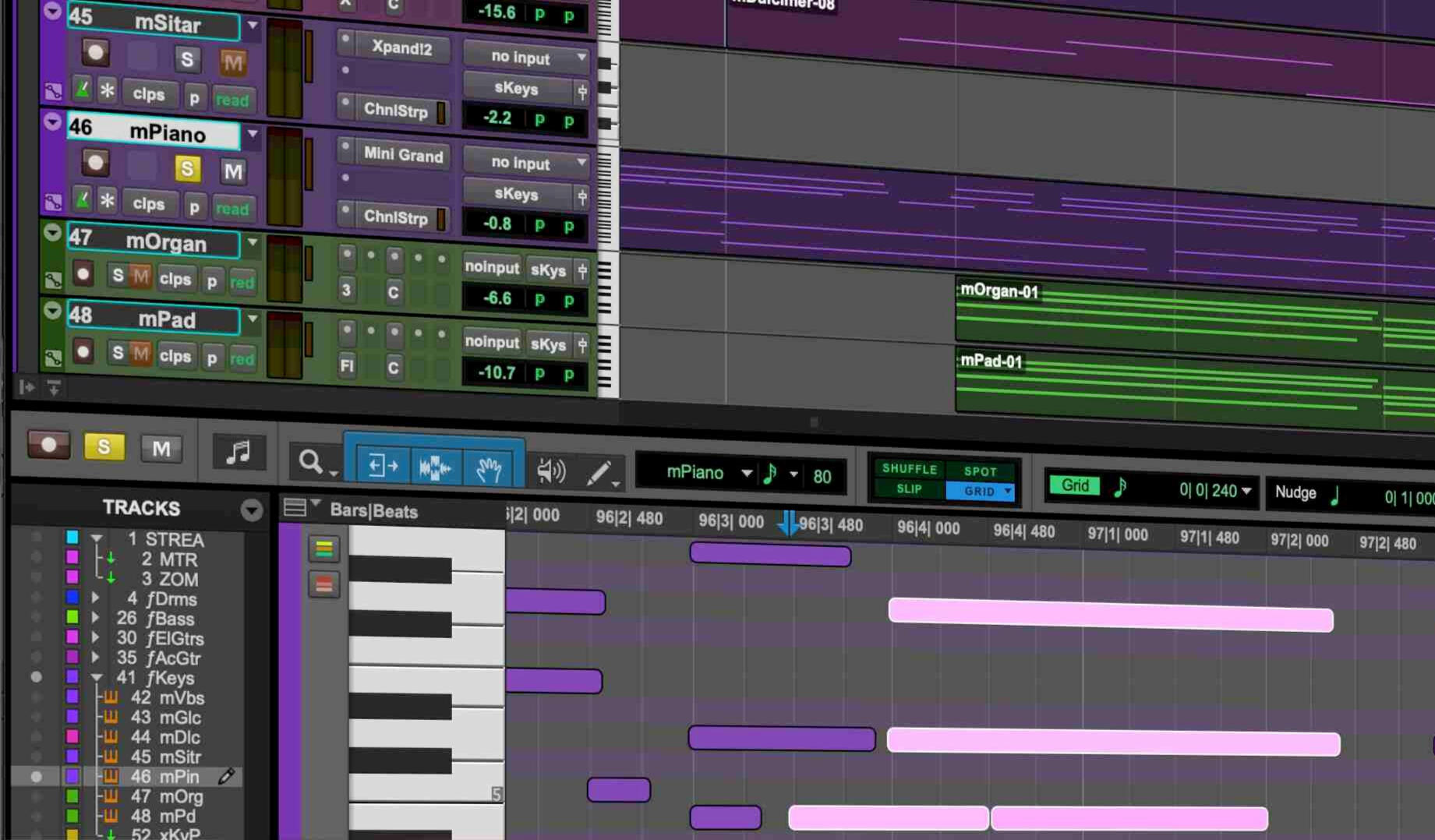Toggle the yellow Solo button in MIDI editor
The height and width of the screenshot is (840, 1435).
[x=104, y=447]
